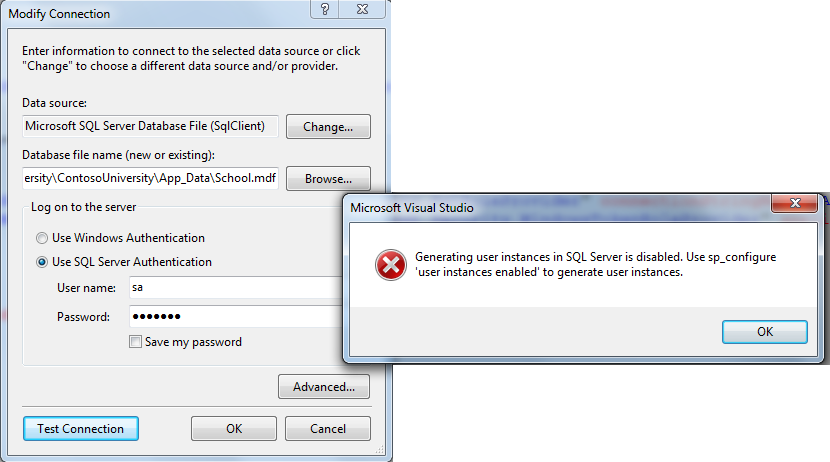Close the Microsoft Visual Studio error dialog

[795, 203]
